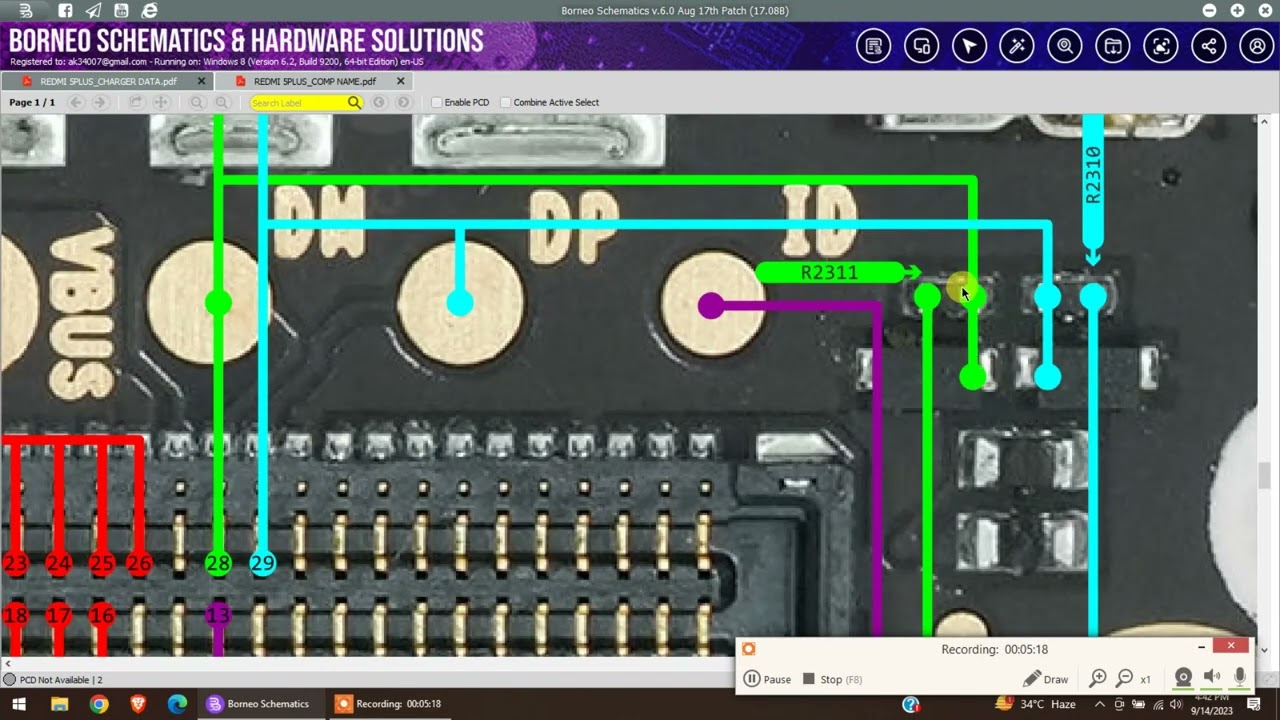The height and width of the screenshot is (720, 1280).
Task: Click the R2311 component label
Action: pyautogui.click(x=829, y=272)
